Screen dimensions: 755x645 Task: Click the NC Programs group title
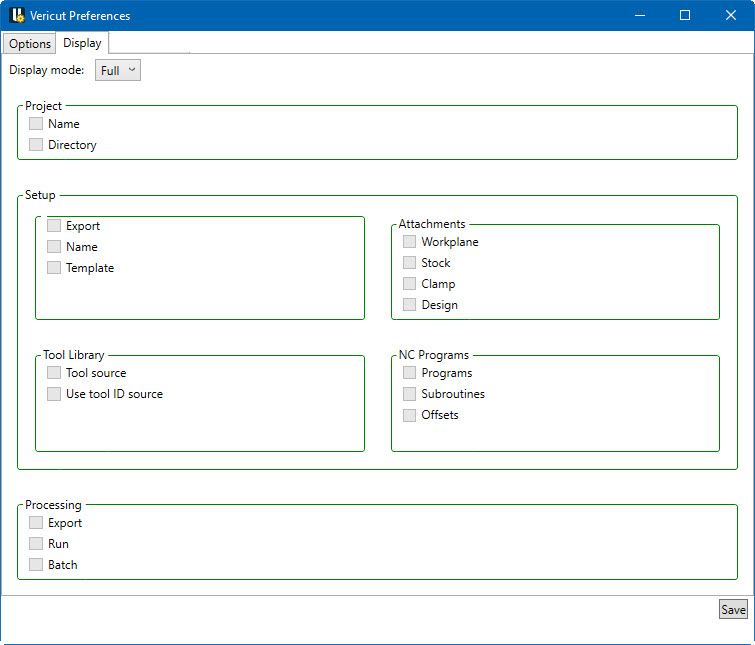(x=434, y=355)
